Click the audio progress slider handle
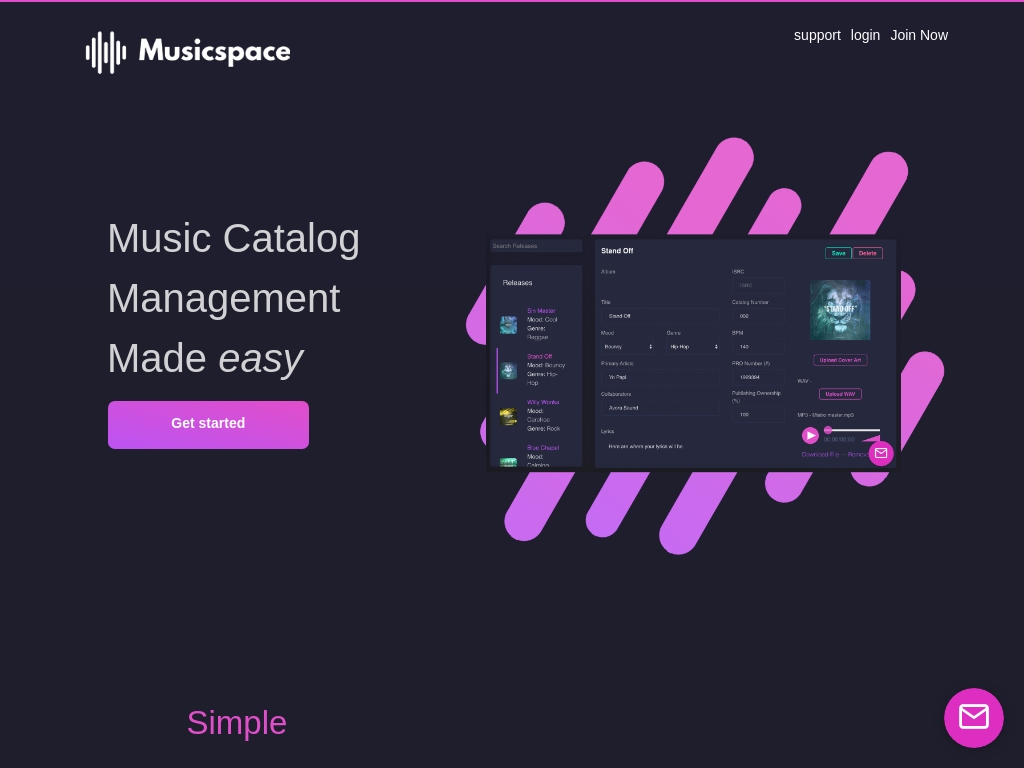Screen dimensions: 1024x768 [828, 430]
